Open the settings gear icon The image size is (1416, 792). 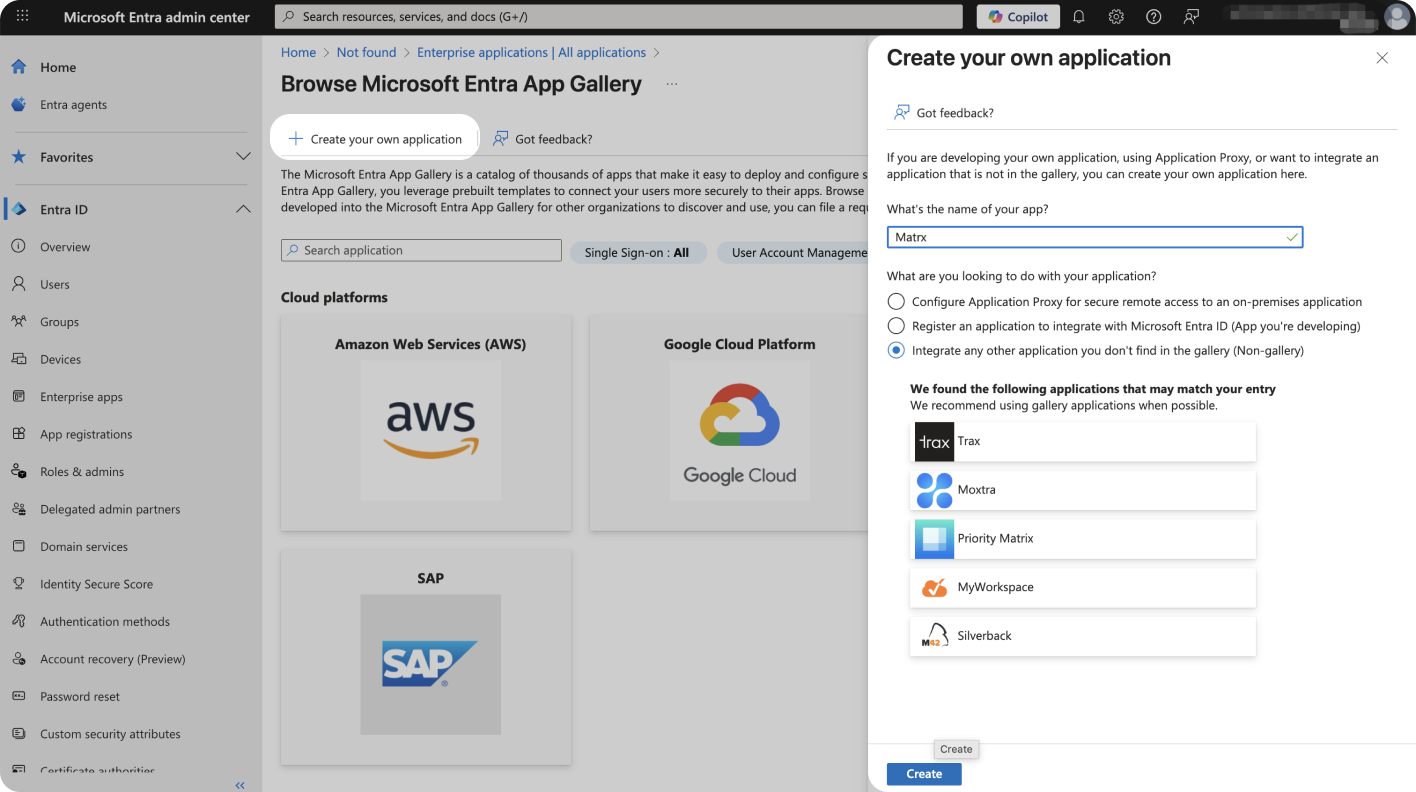[x=1116, y=17]
